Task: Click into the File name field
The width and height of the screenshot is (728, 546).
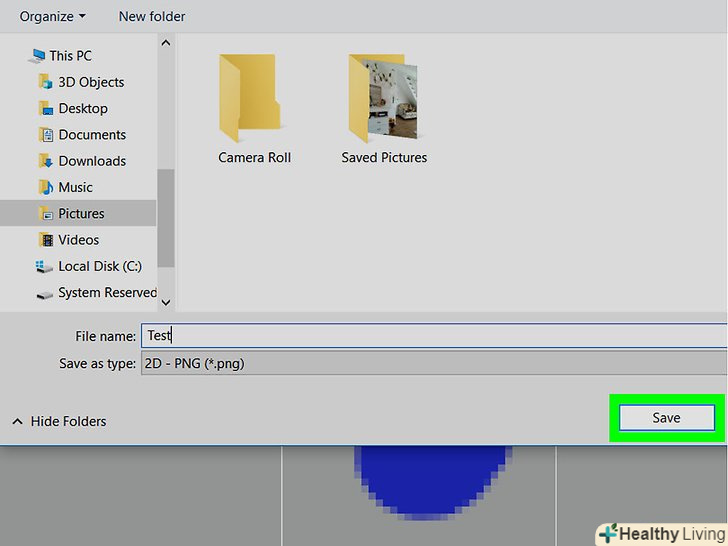Action: tap(434, 335)
